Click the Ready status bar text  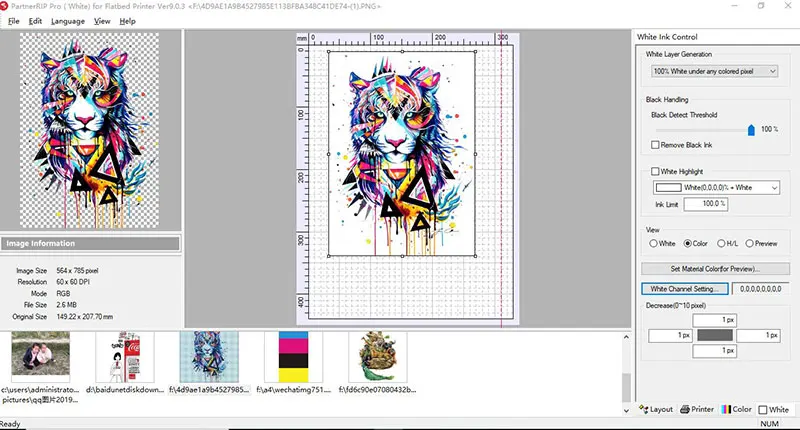tap(10, 424)
